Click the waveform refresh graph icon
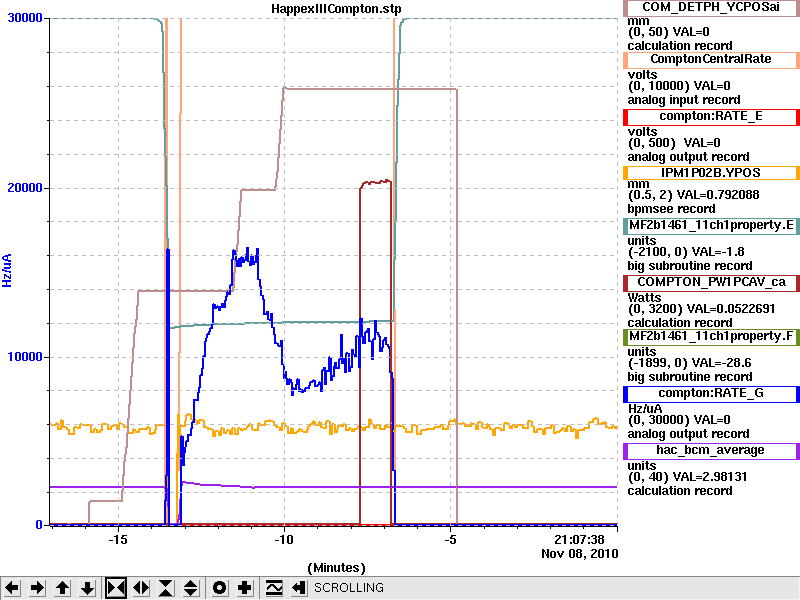800x600 pixels. coord(274,588)
